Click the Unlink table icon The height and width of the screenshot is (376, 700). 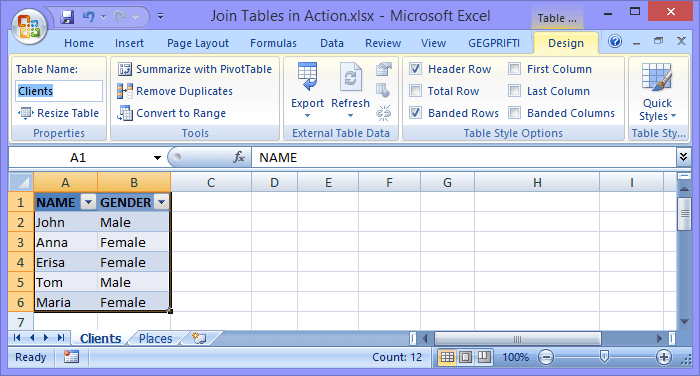point(383,113)
